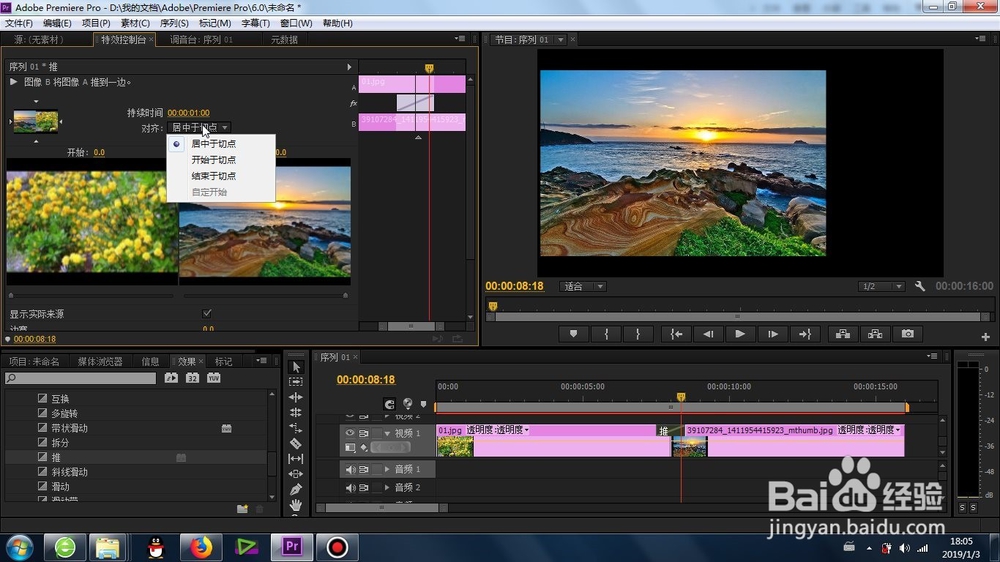
Task: Toggle the track lock box on 音频 1
Action: pyautogui.click(x=376, y=470)
